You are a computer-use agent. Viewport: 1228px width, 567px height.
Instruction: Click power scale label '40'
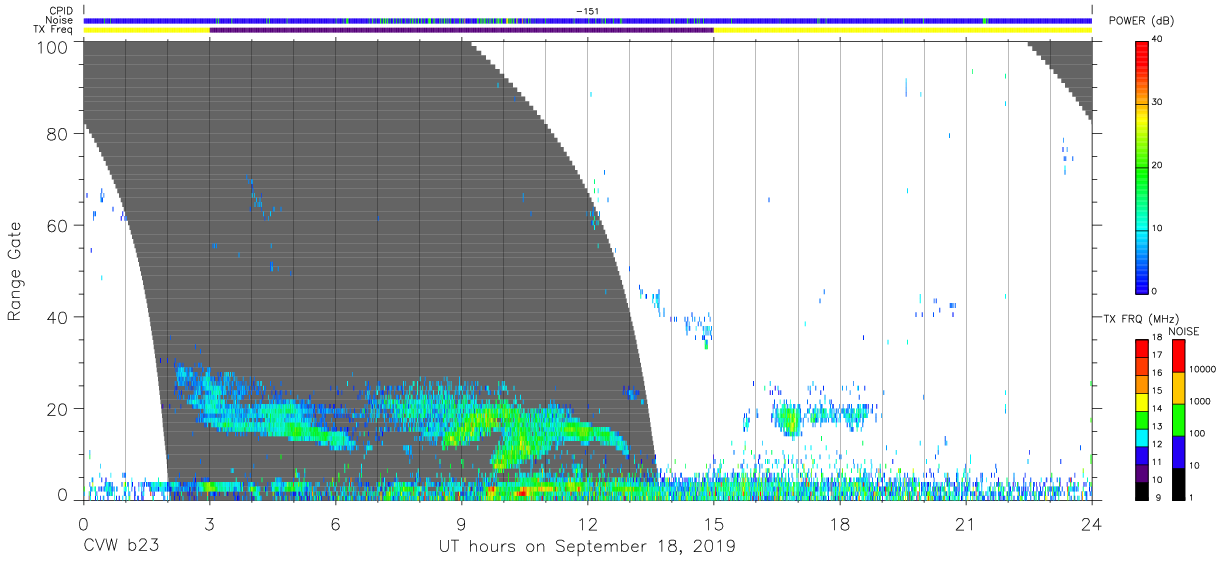click(1158, 39)
